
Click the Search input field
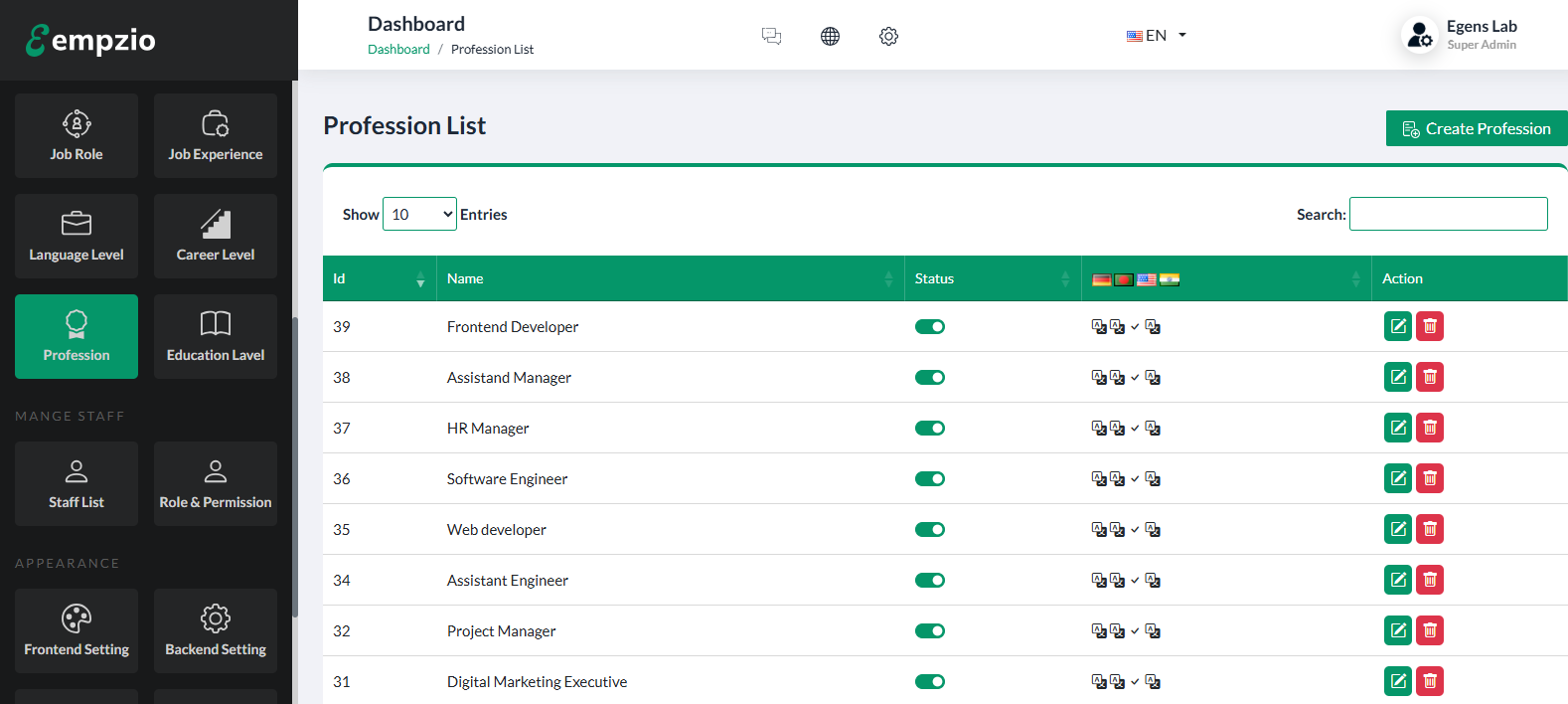pyautogui.click(x=1448, y=214)
